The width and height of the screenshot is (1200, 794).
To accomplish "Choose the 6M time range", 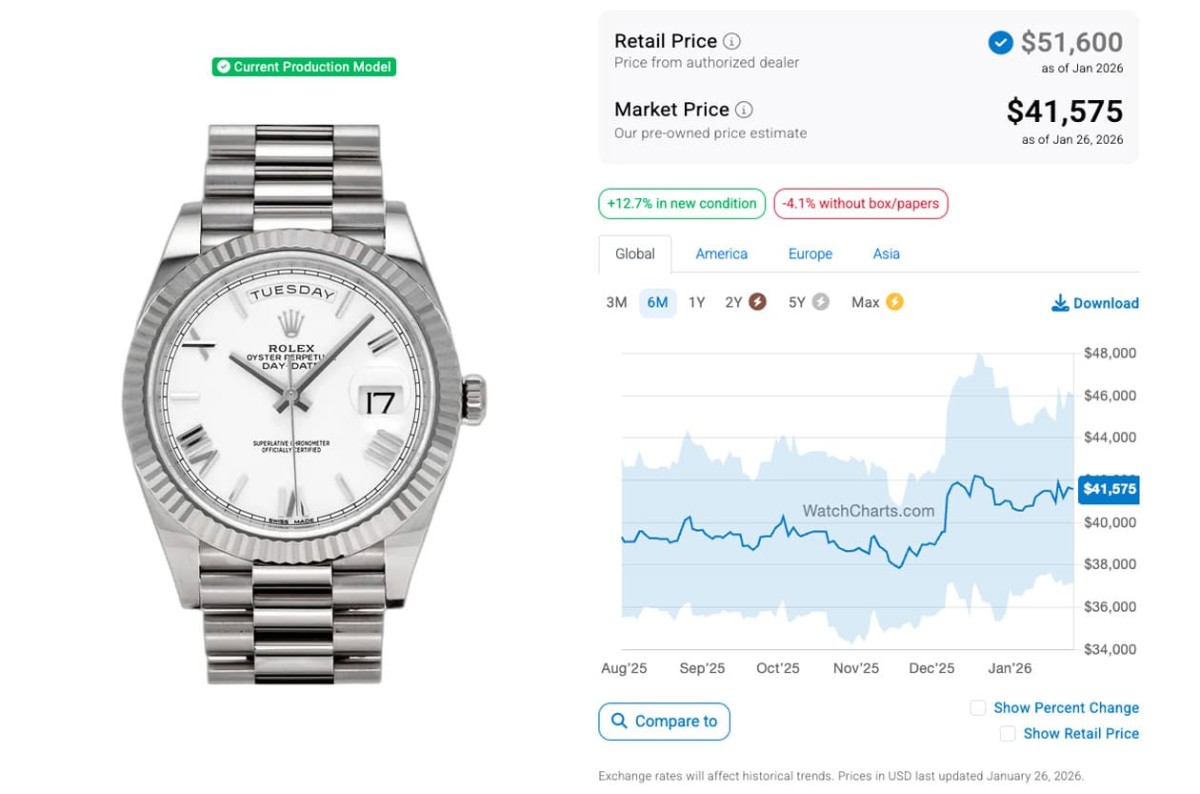I will click(657, 303).
